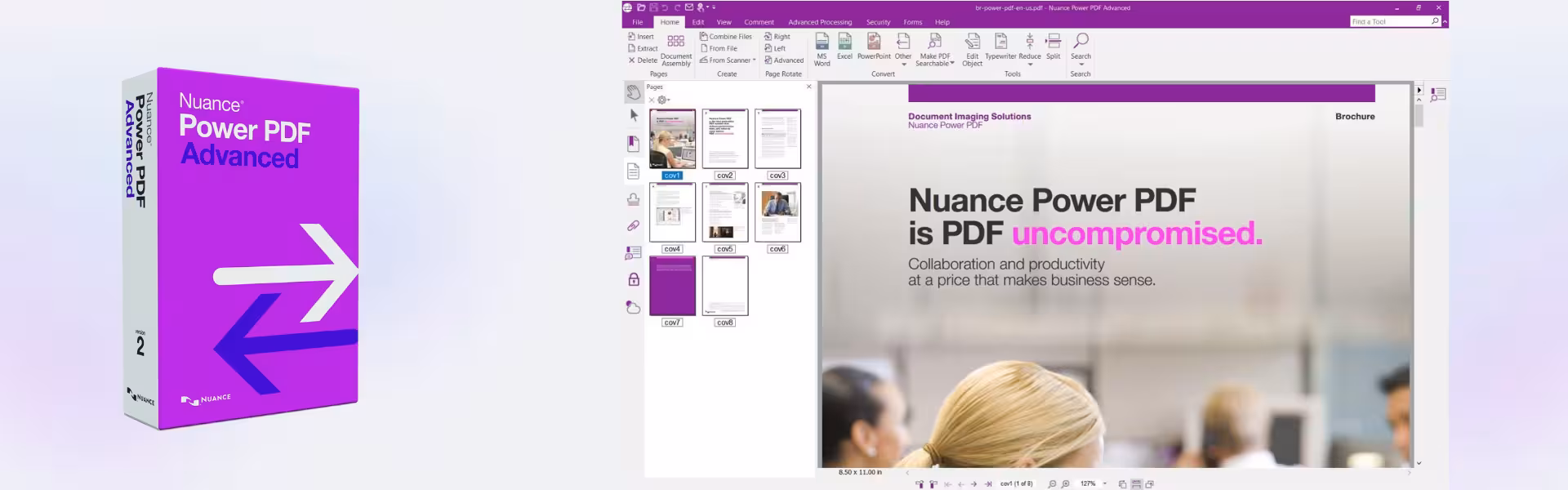Convert to Excel
The width and height of the screenshot is (1568, 490).
[x=844, y=46]
